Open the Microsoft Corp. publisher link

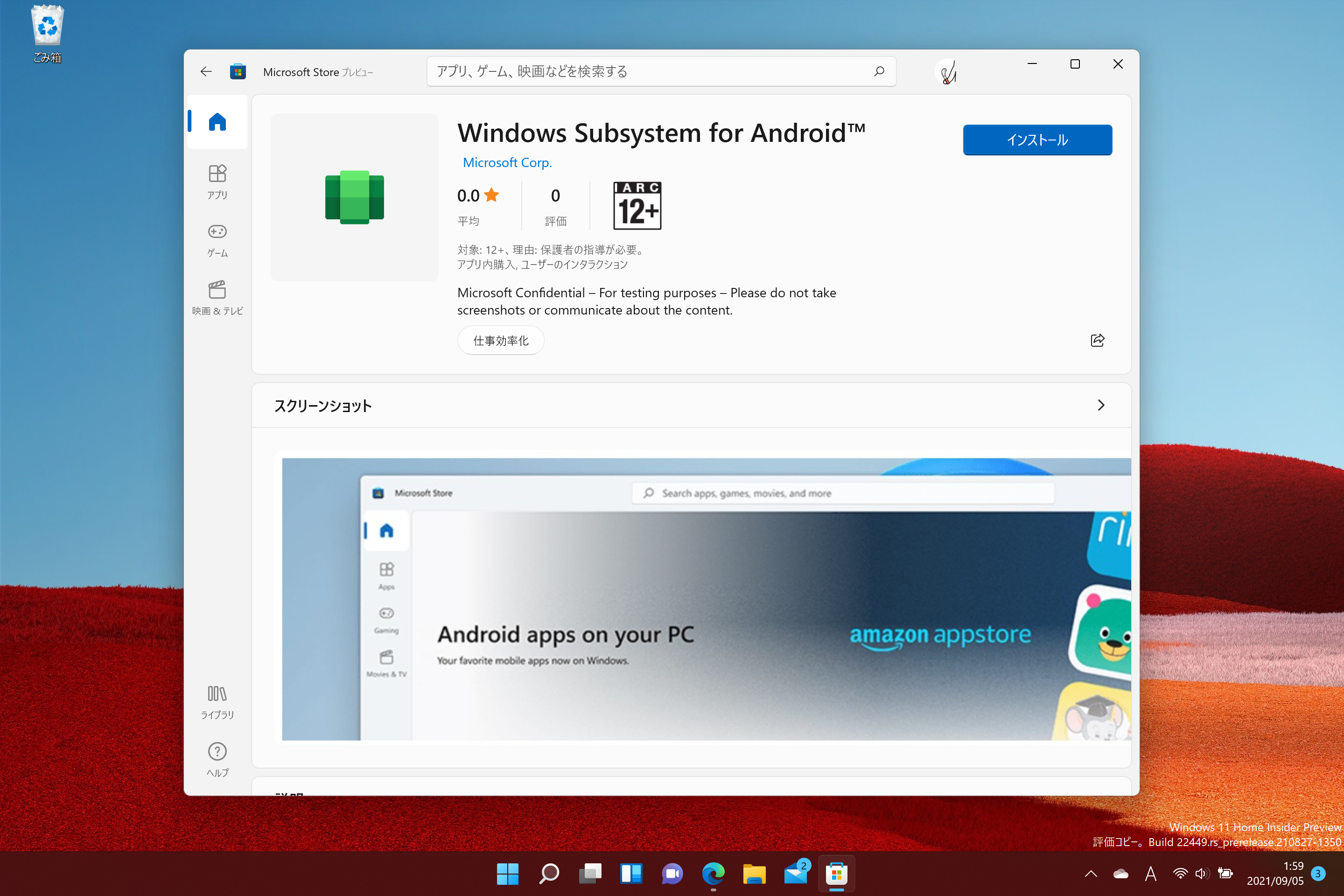(x=507, y=162)
